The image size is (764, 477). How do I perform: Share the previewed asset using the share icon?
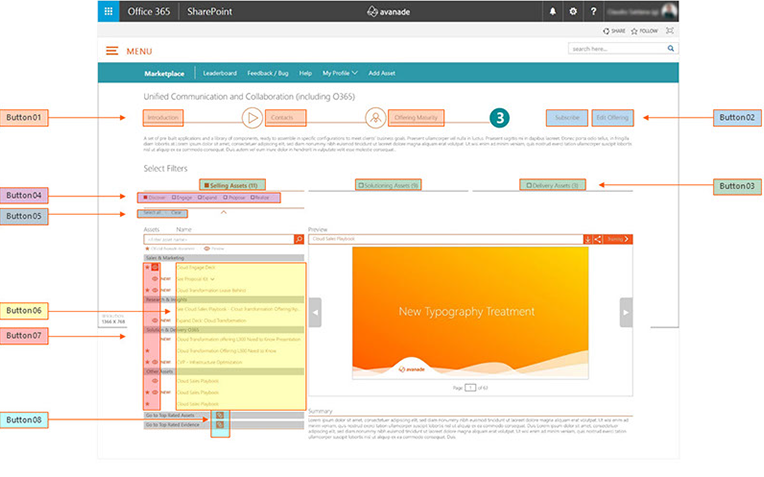pos(597,239)
